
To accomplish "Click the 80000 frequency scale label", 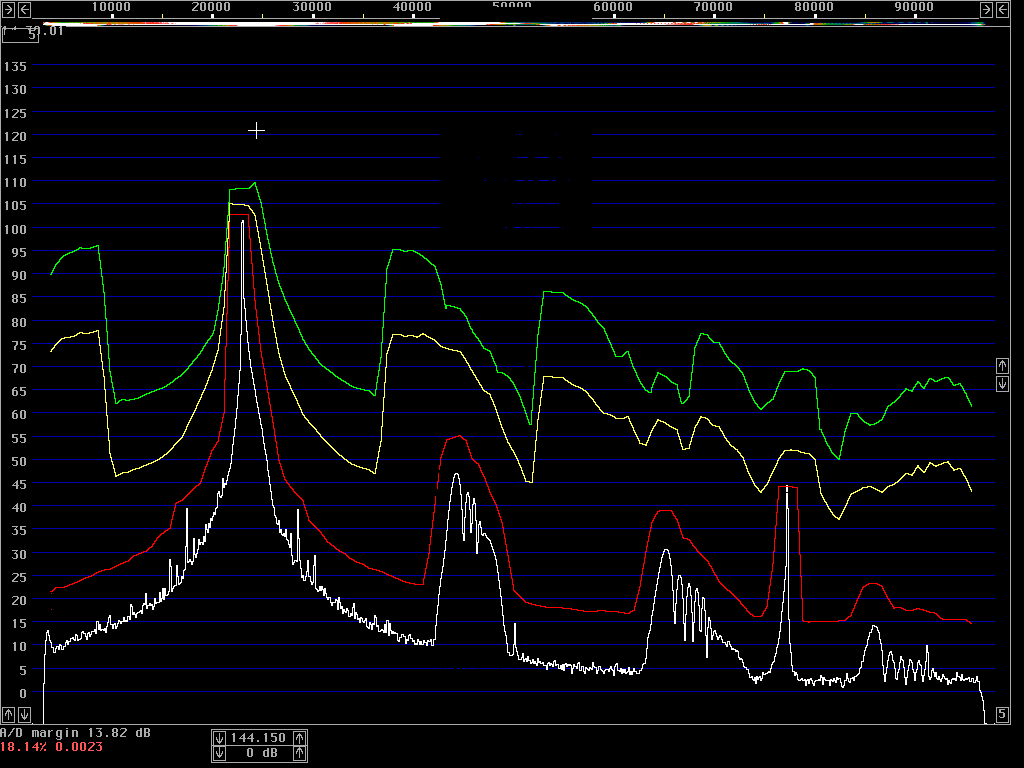I will [814, 7].
